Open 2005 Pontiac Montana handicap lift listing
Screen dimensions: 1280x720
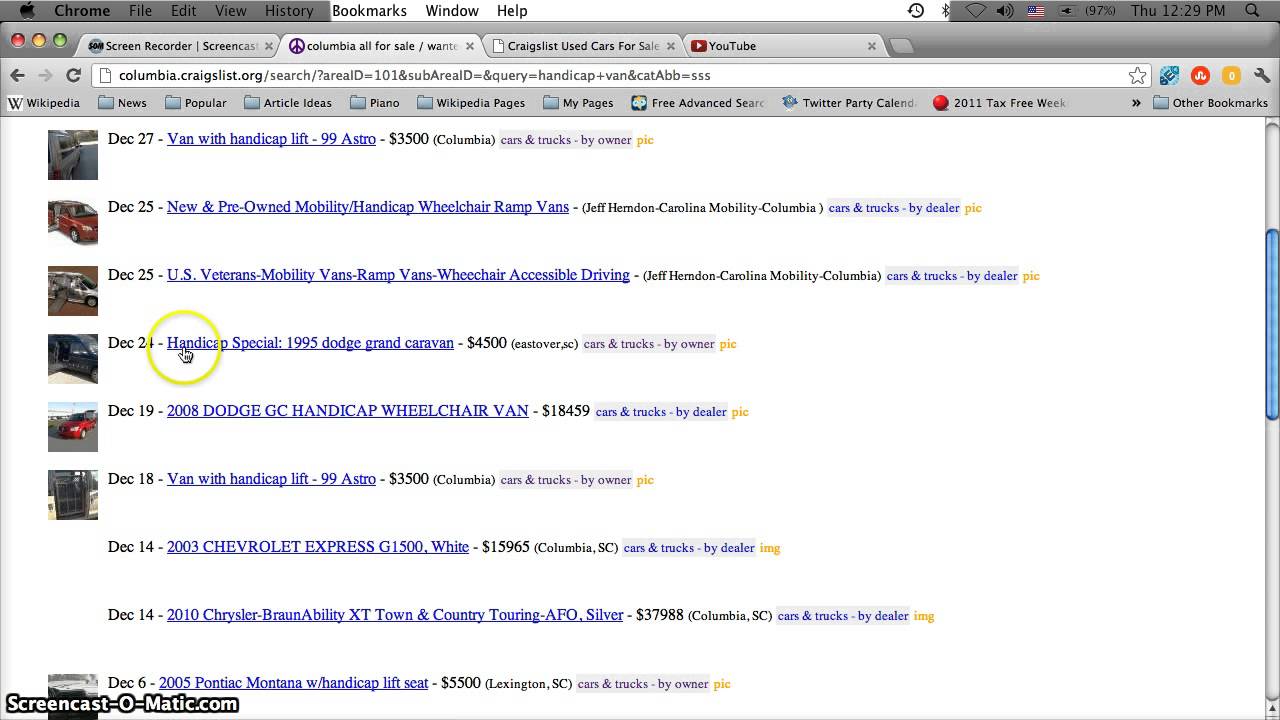point(293,683)
